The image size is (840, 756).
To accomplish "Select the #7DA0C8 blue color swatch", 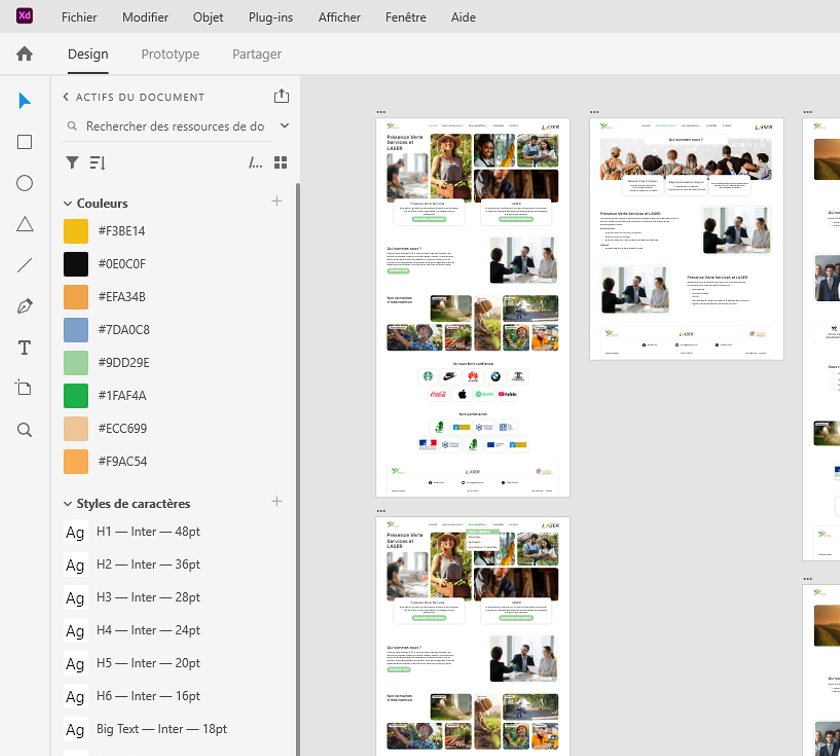I will [x=76, y=330].
